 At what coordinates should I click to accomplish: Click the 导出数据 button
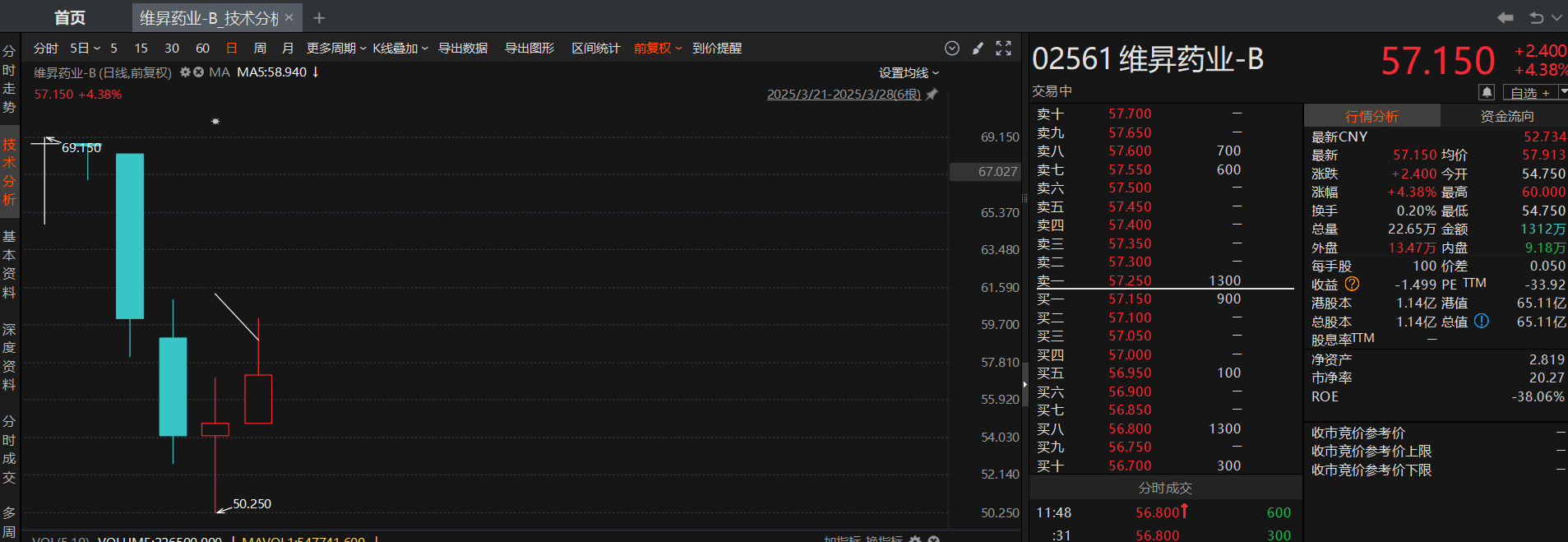463,49
